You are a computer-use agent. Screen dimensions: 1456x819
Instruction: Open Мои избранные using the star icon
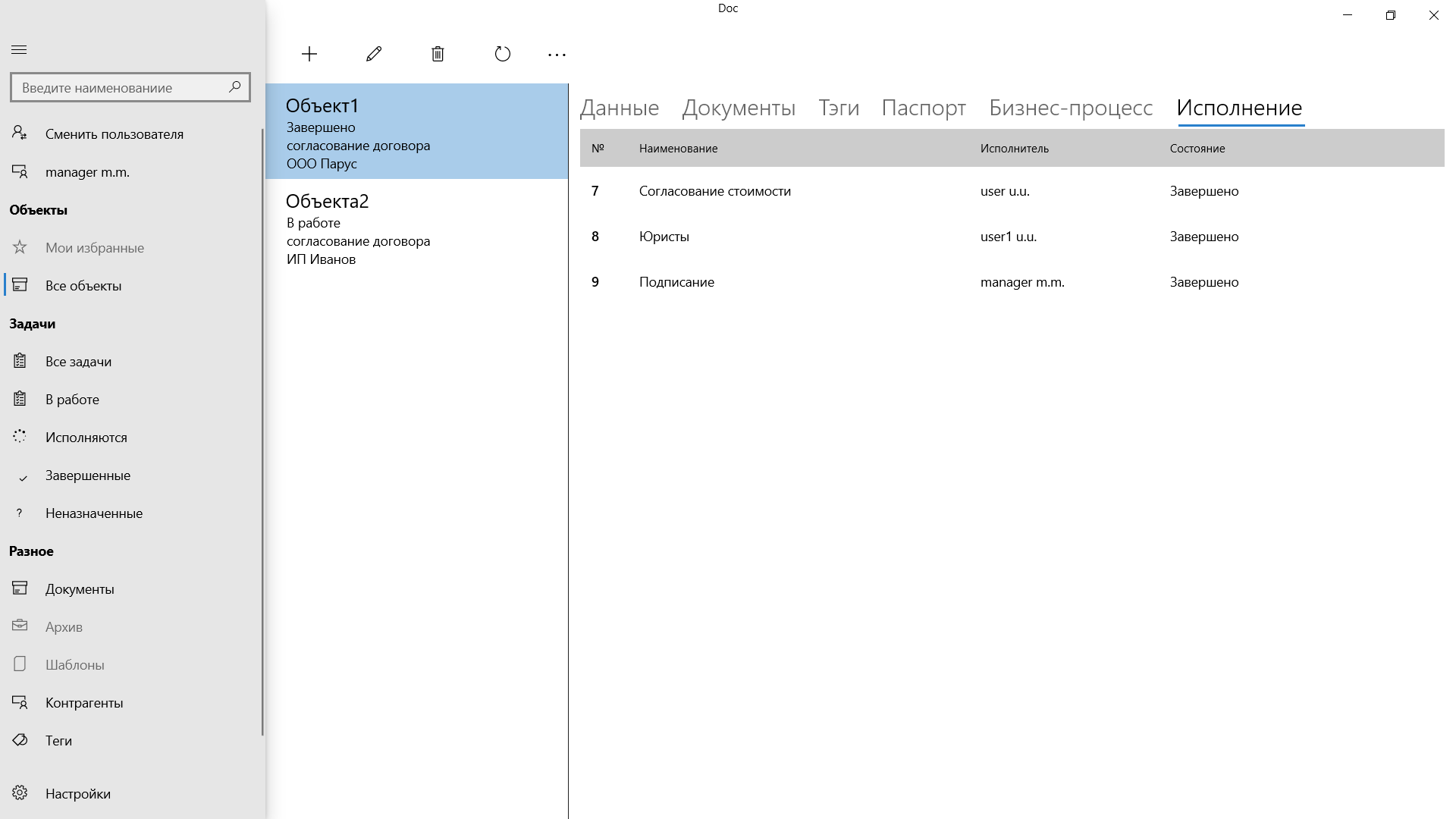tap(18, 247)
